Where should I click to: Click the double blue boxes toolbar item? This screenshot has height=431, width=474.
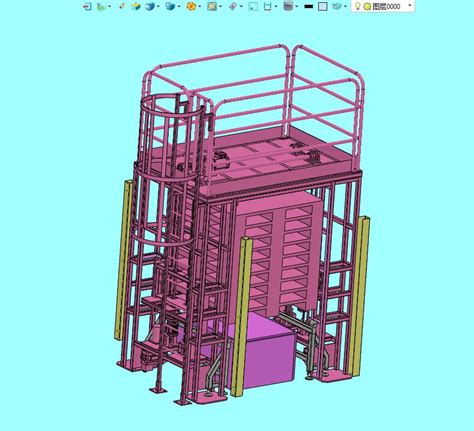click(170, 6)
